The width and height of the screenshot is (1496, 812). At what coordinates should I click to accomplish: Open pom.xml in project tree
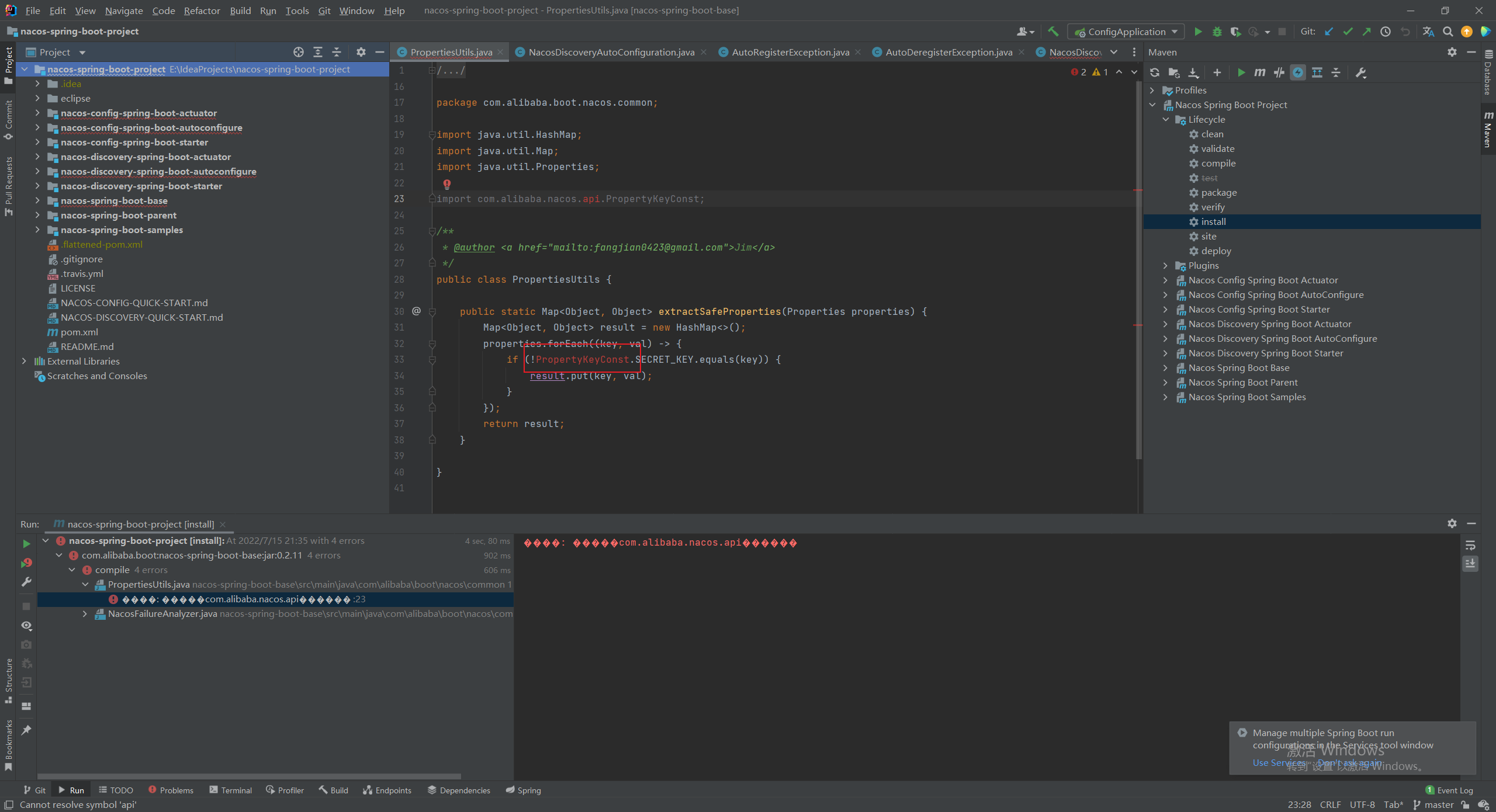(79, 332)
